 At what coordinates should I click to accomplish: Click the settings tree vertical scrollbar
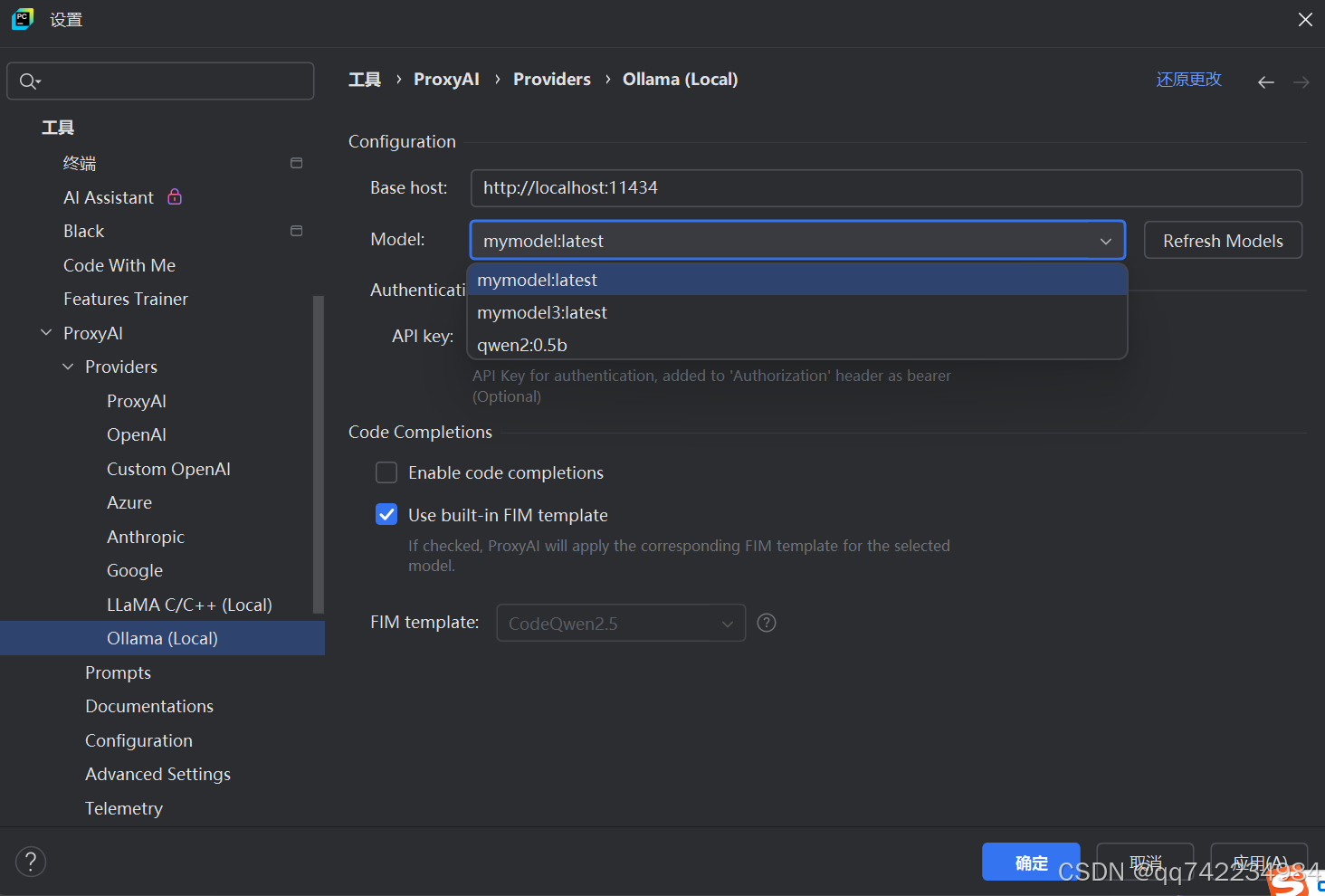pos(318,453)
